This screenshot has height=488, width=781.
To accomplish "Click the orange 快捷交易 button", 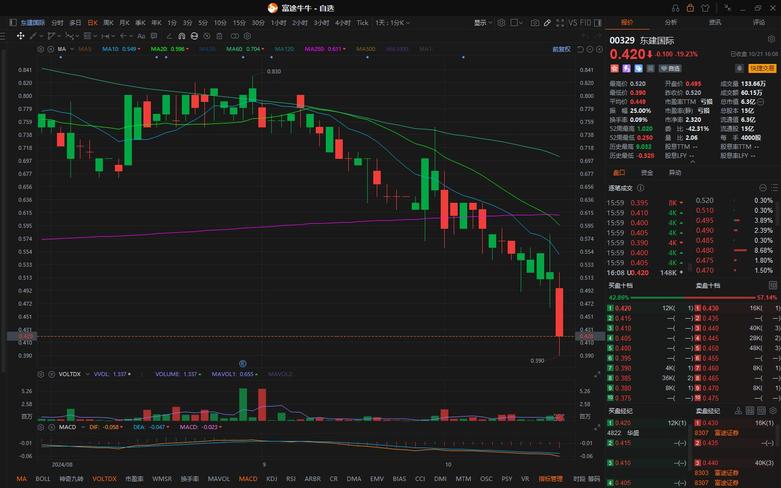I will (762, 68).
